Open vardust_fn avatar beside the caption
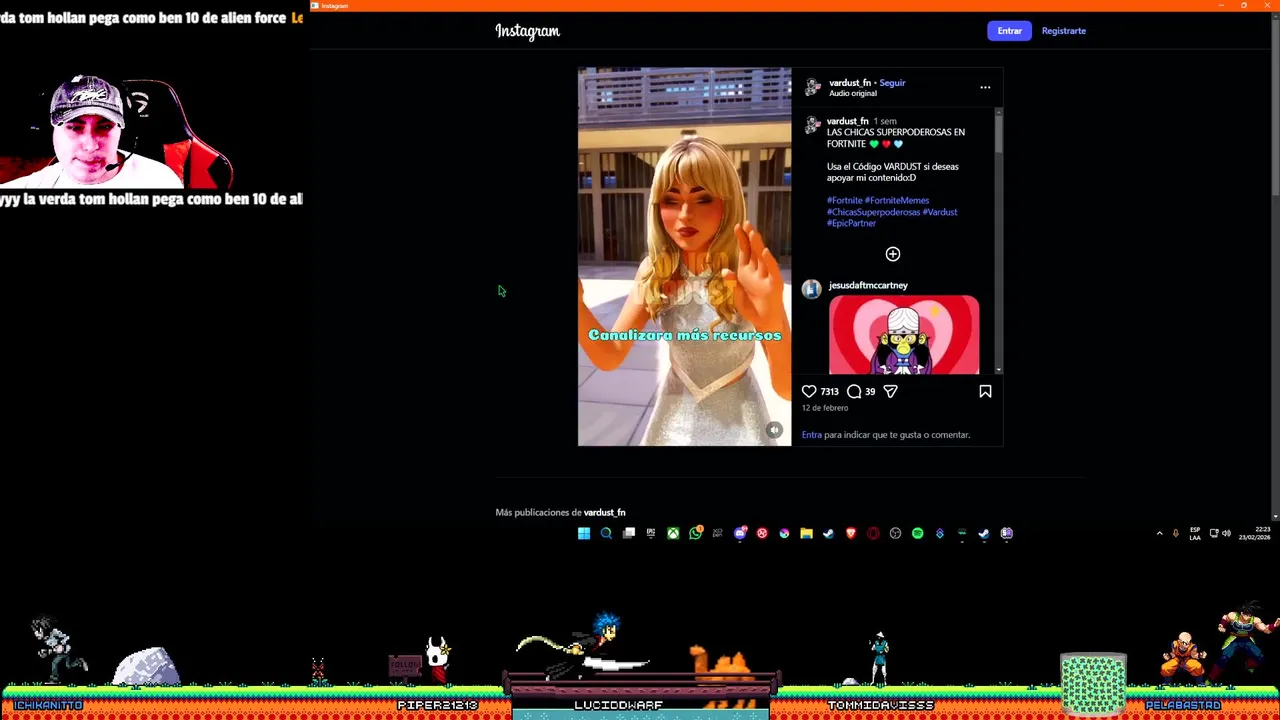Viewport: 1280px width, 720px height. (812, 126)
